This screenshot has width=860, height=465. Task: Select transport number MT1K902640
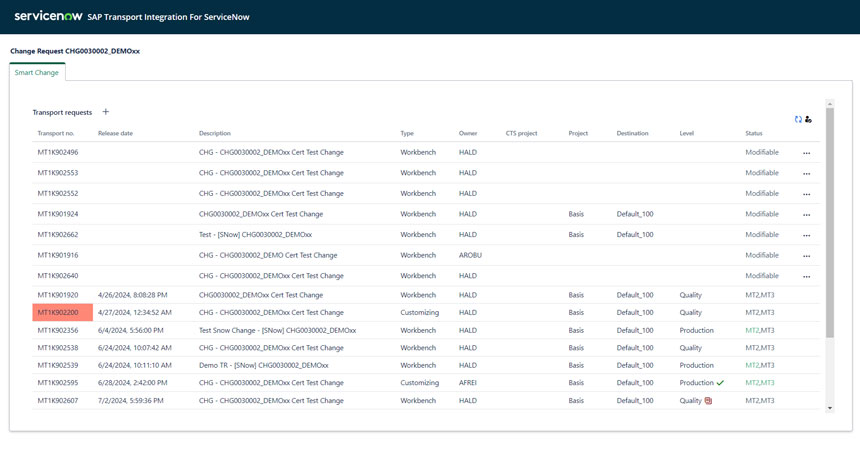point(58,276)
